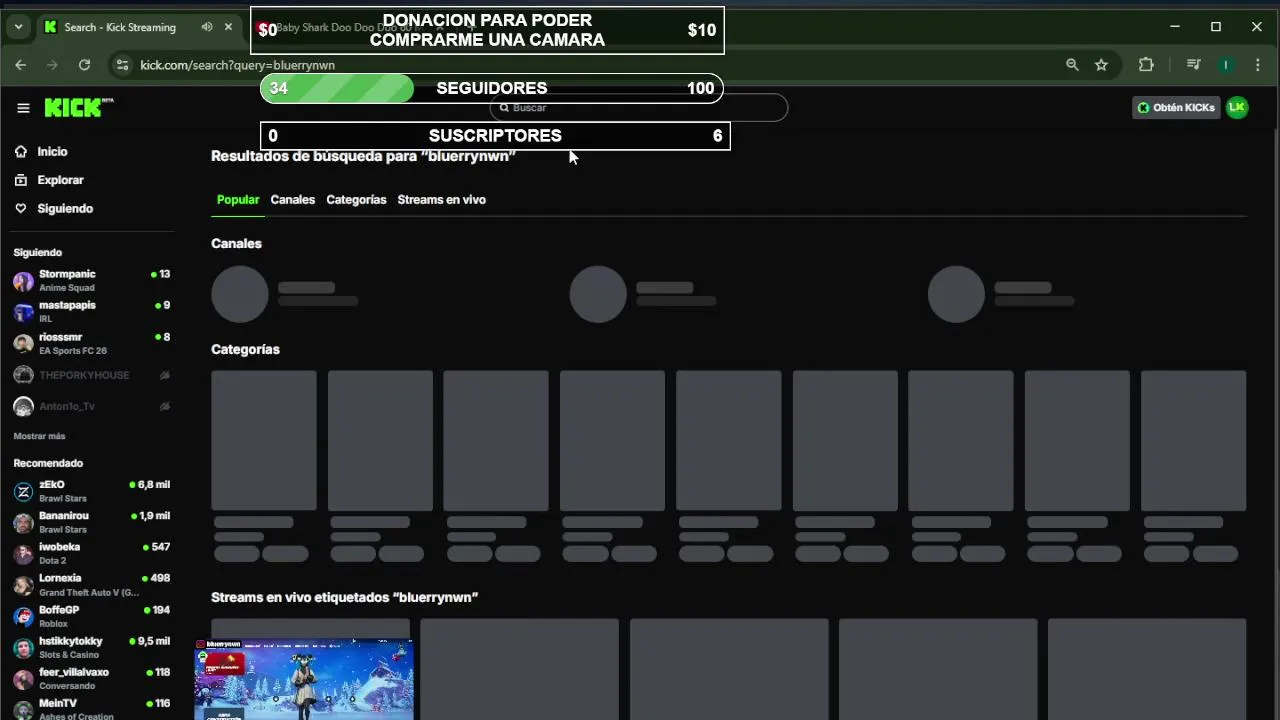Open Chrome media controls icon
This screenshot has width=1280, height=720.
pyautogui.click(x=1193, y=65)
